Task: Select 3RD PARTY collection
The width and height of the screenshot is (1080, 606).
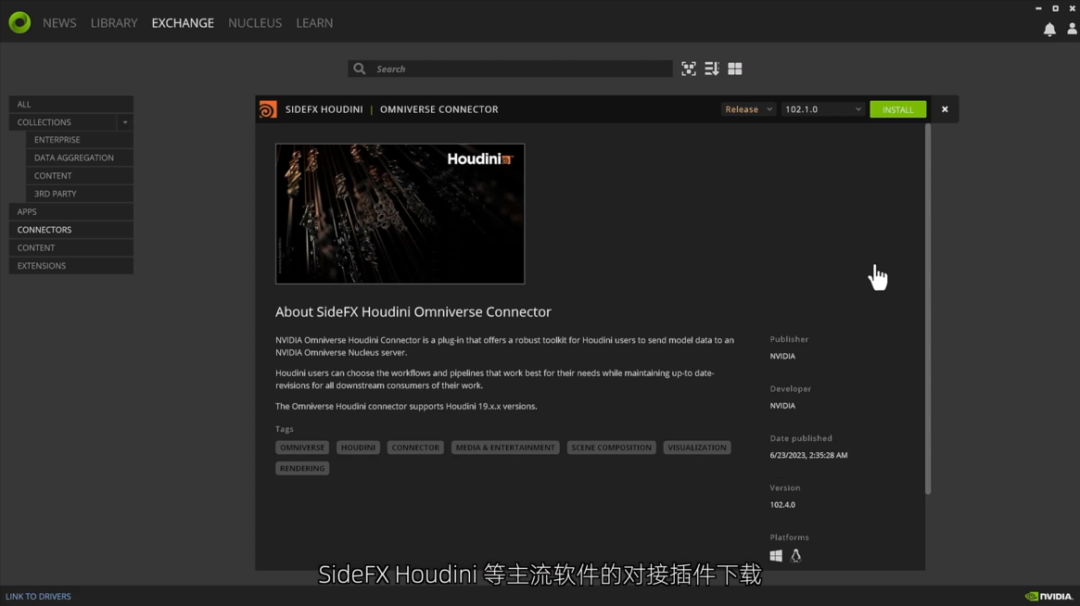Action: [x=79, y=194]
